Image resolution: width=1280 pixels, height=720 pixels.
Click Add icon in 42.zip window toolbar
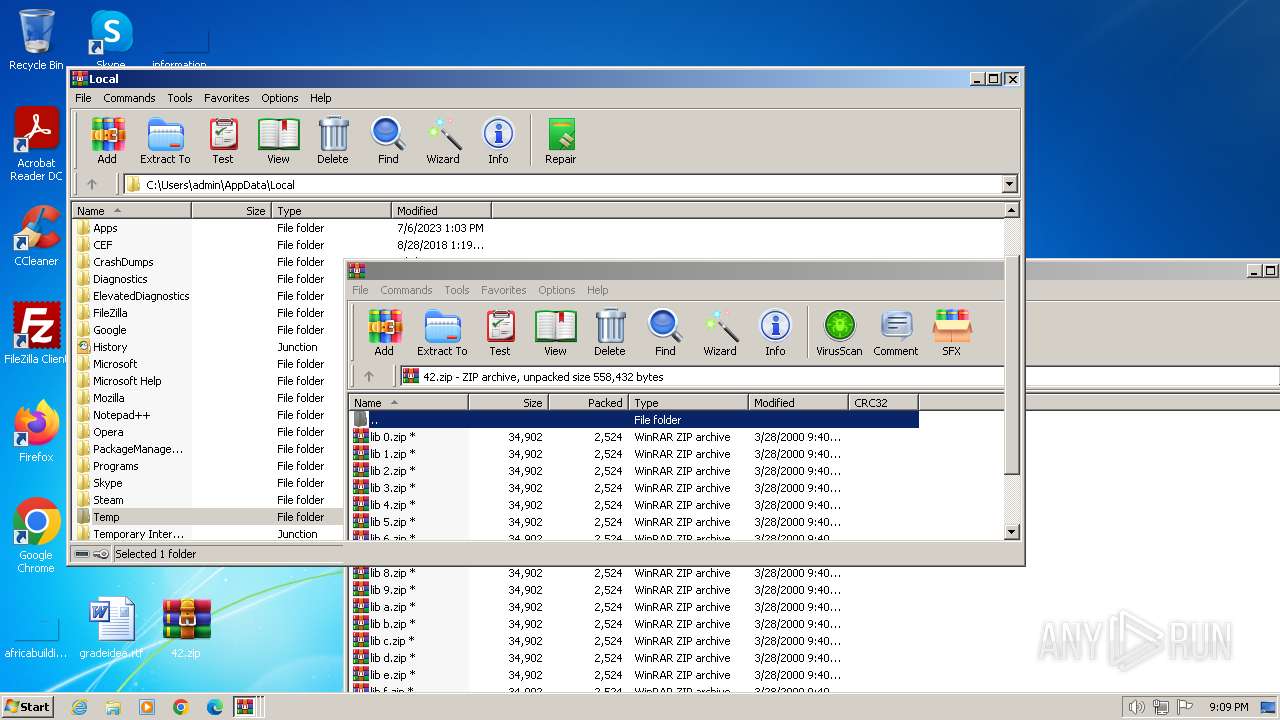(384, 333)
